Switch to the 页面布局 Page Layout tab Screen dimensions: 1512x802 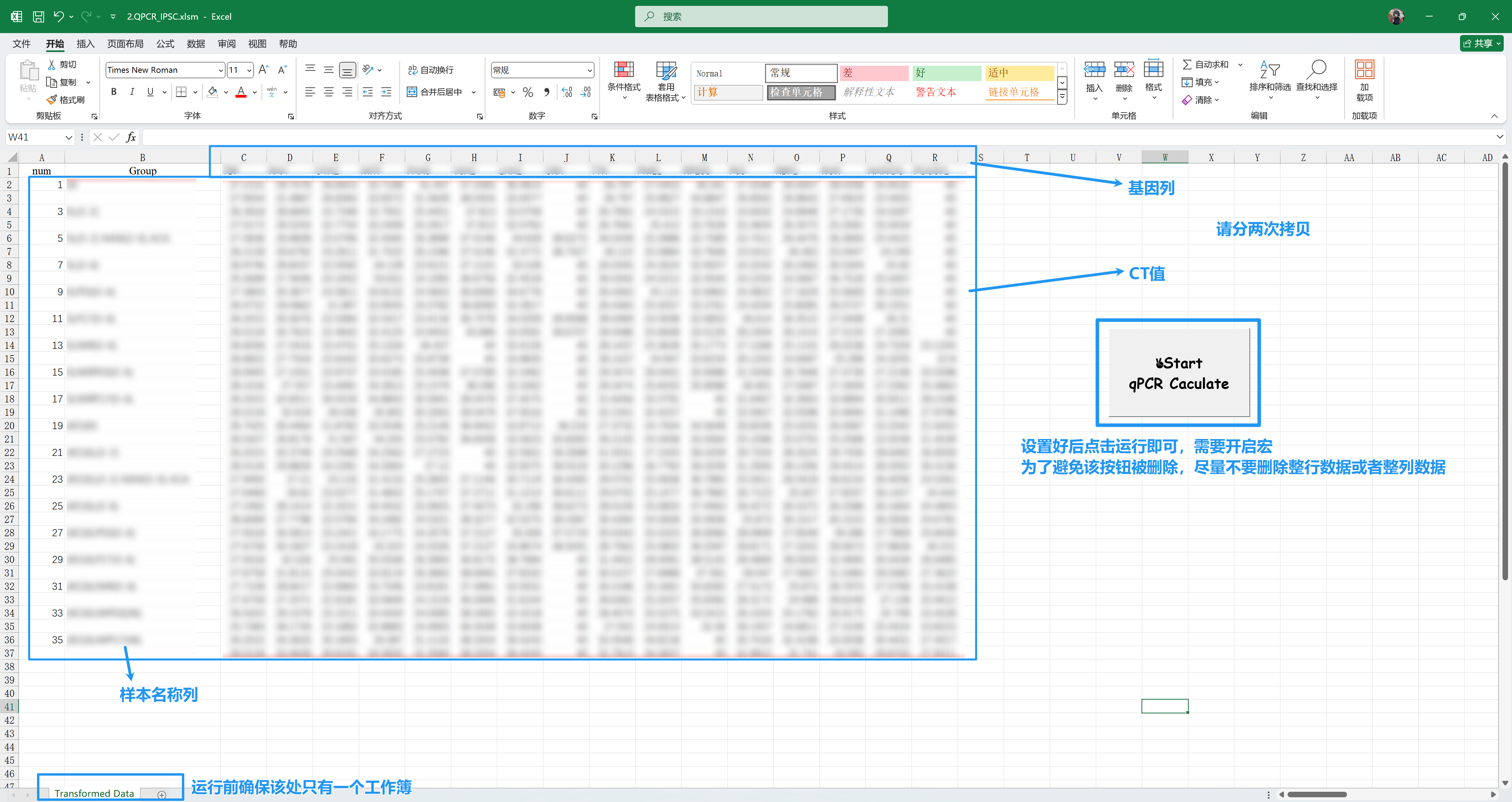tap(126, 44)
